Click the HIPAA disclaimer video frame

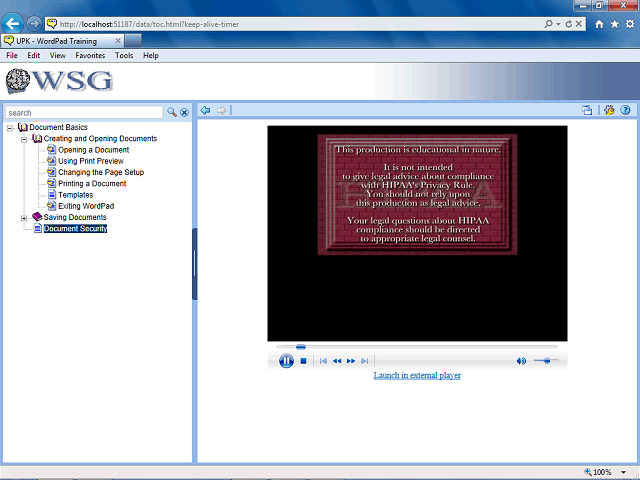[x=417, y=233]
